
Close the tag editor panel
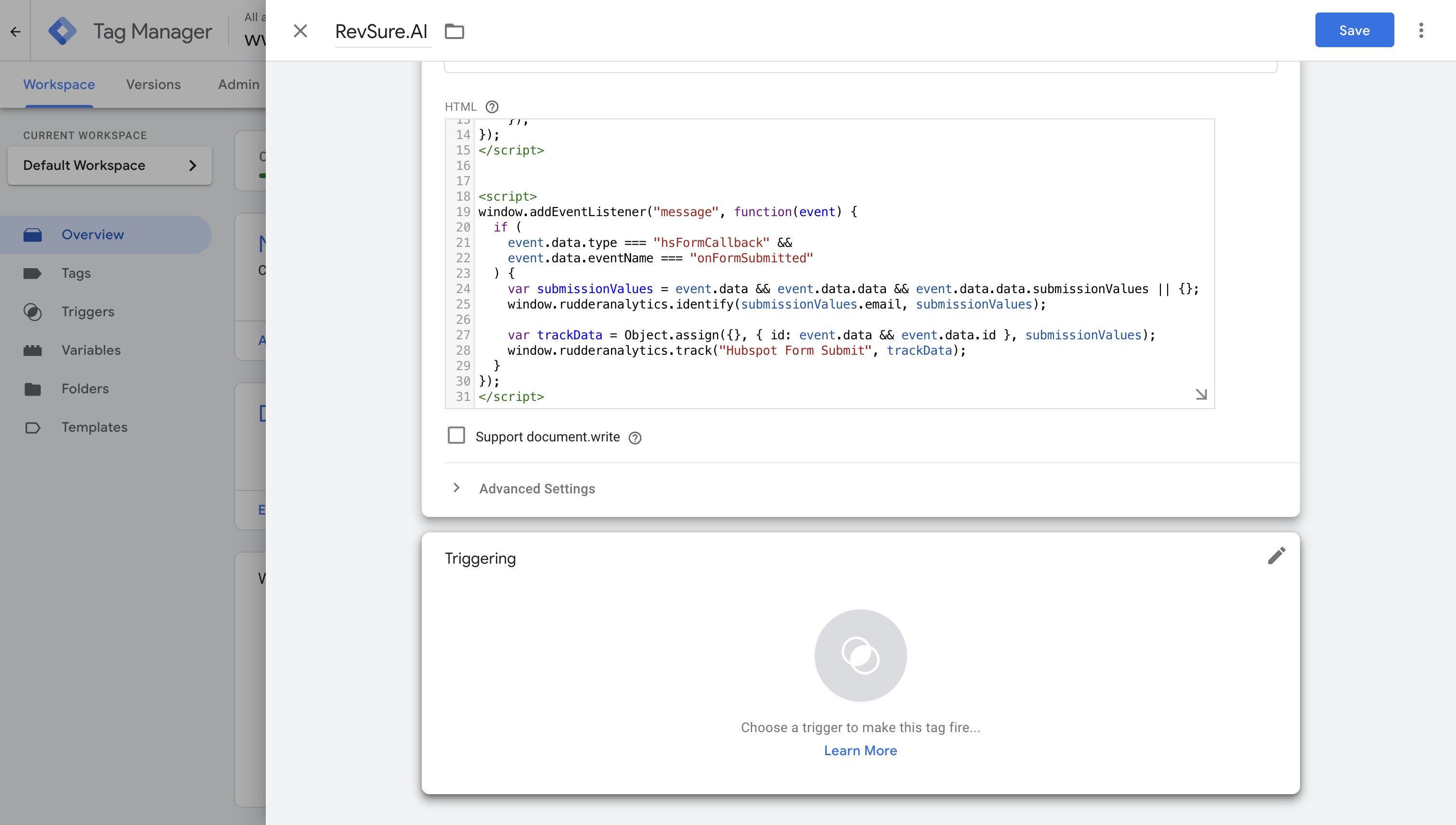(x=300, y=31)
